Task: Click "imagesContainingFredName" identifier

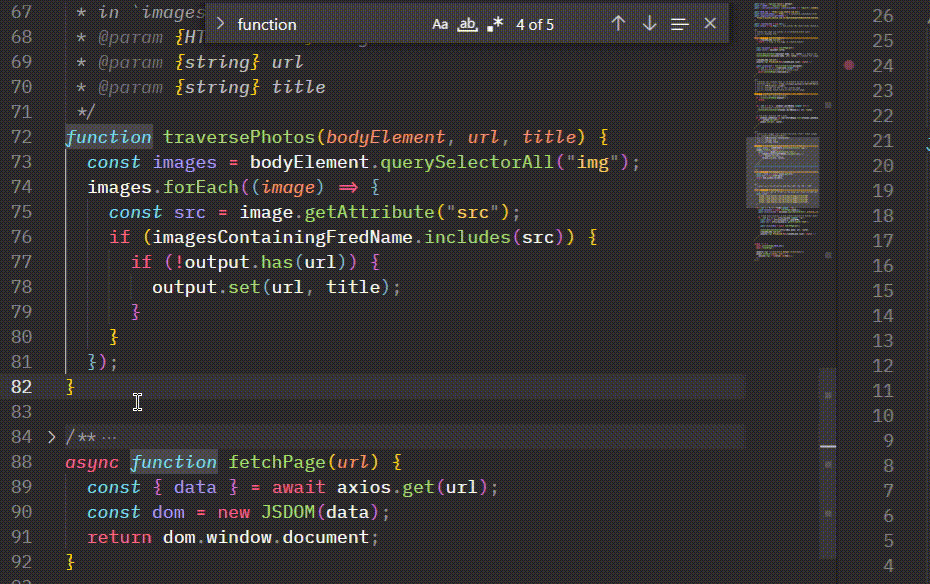Action: 282,237
